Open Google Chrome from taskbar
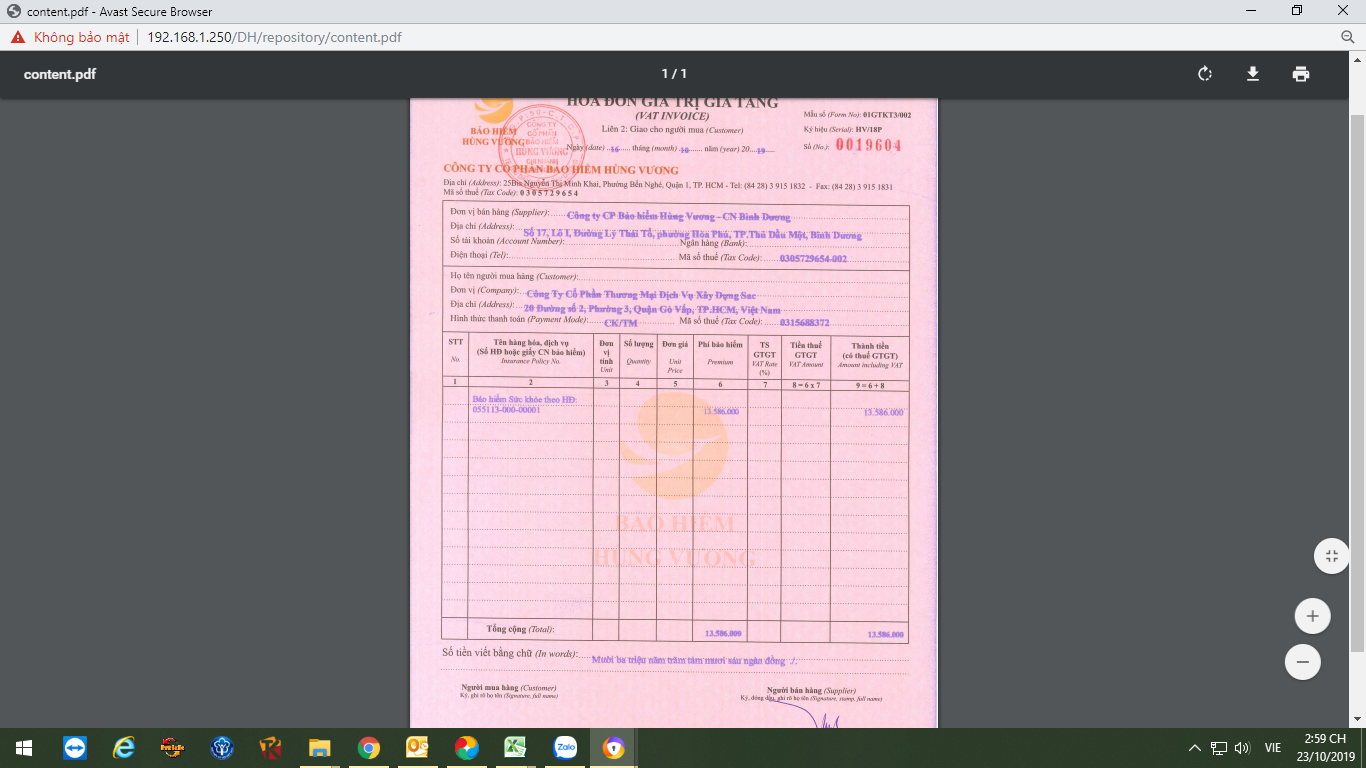Image resolution: width=1366 pixels, height=768 pixels. (x=369, y=748)
